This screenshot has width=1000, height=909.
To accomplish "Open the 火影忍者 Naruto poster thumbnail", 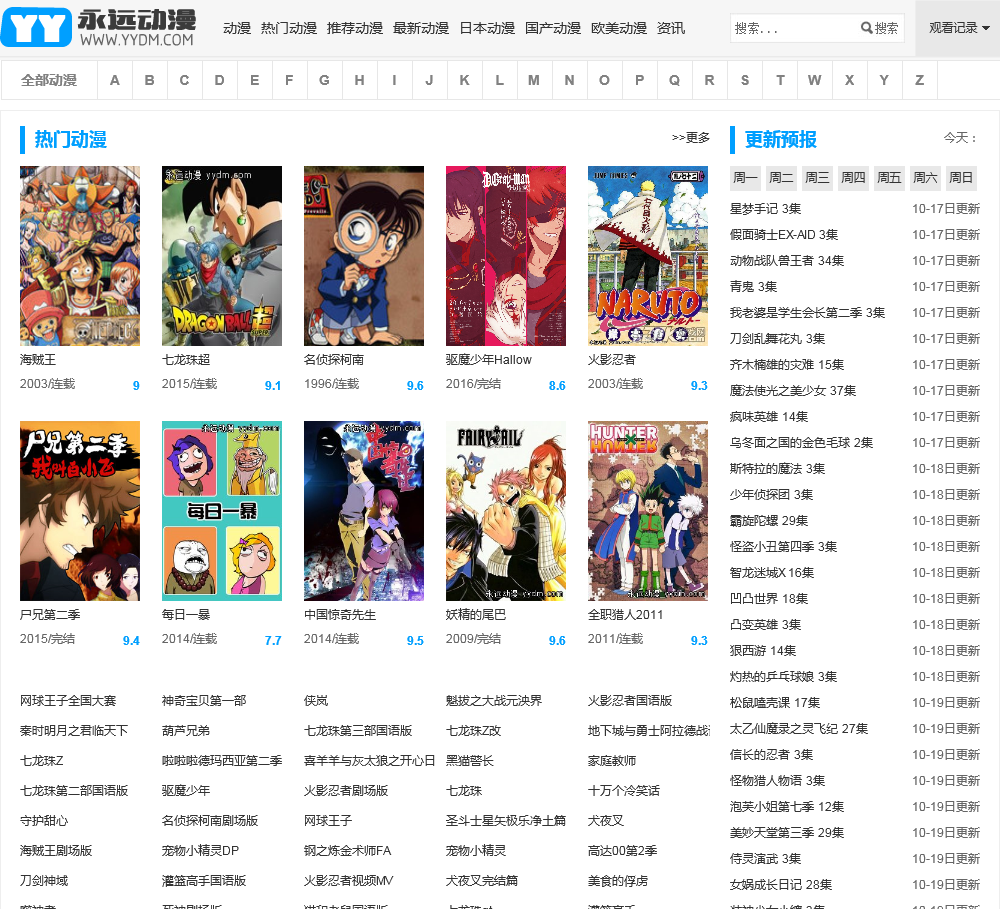I will click(x=648, y=256).
